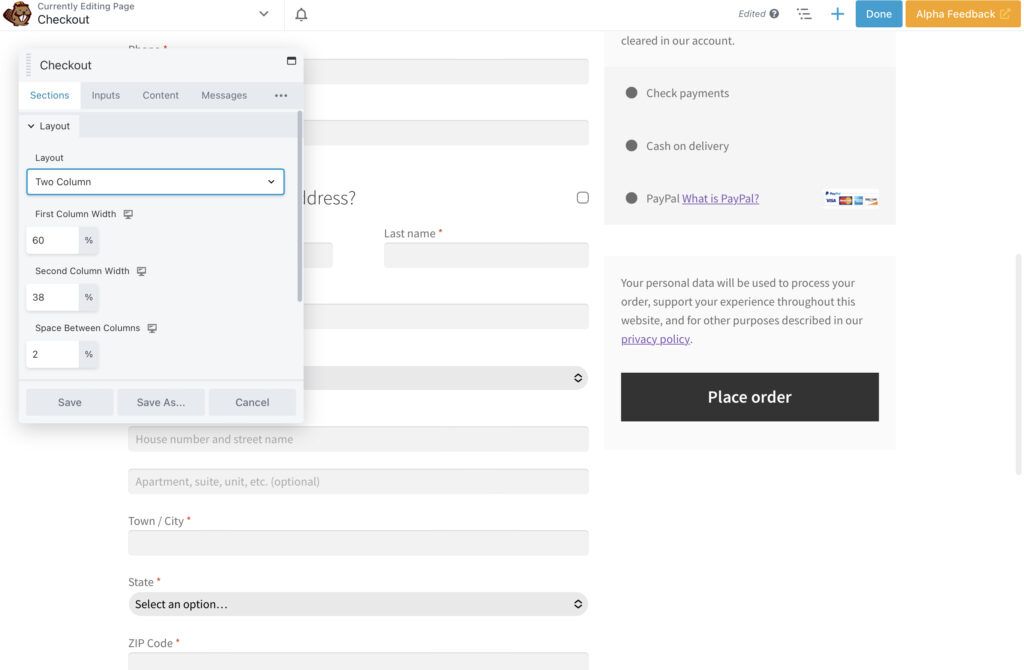This screenshot has width=1024, height=670.
Task: Open the Layout dropdown showing Two Column
Action: [155, 182]
